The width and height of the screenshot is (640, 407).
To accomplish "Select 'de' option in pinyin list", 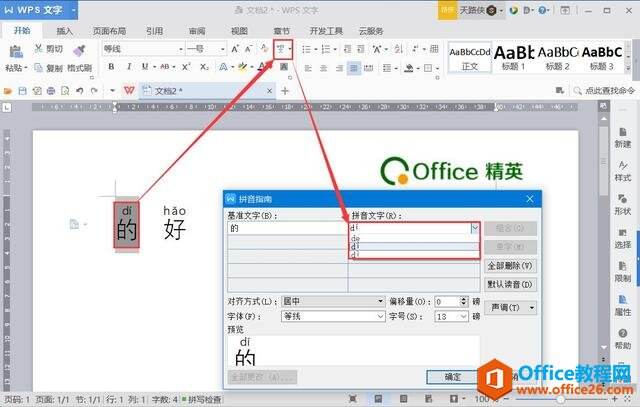I will click(x=414, y=238).
